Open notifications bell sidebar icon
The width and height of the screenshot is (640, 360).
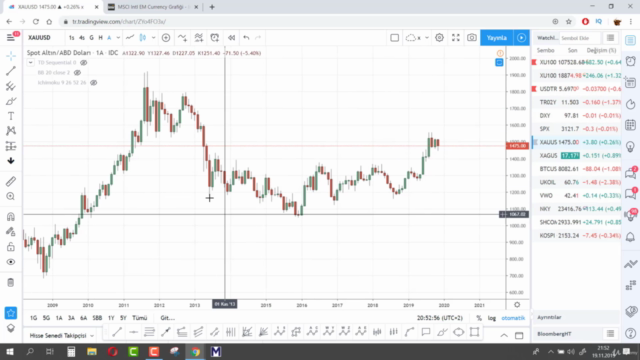click(x=631, y=237)
